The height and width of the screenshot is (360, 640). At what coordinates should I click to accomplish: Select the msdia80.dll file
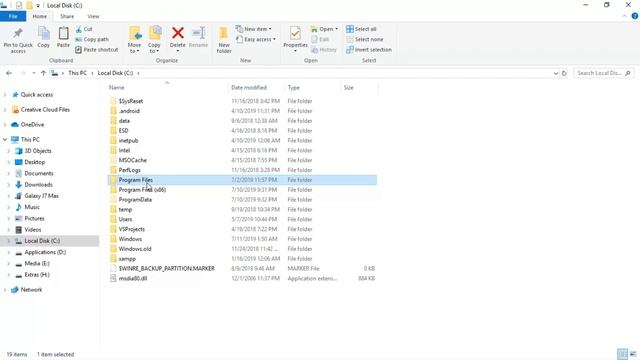pyautogui.click(x=242, y=278)
